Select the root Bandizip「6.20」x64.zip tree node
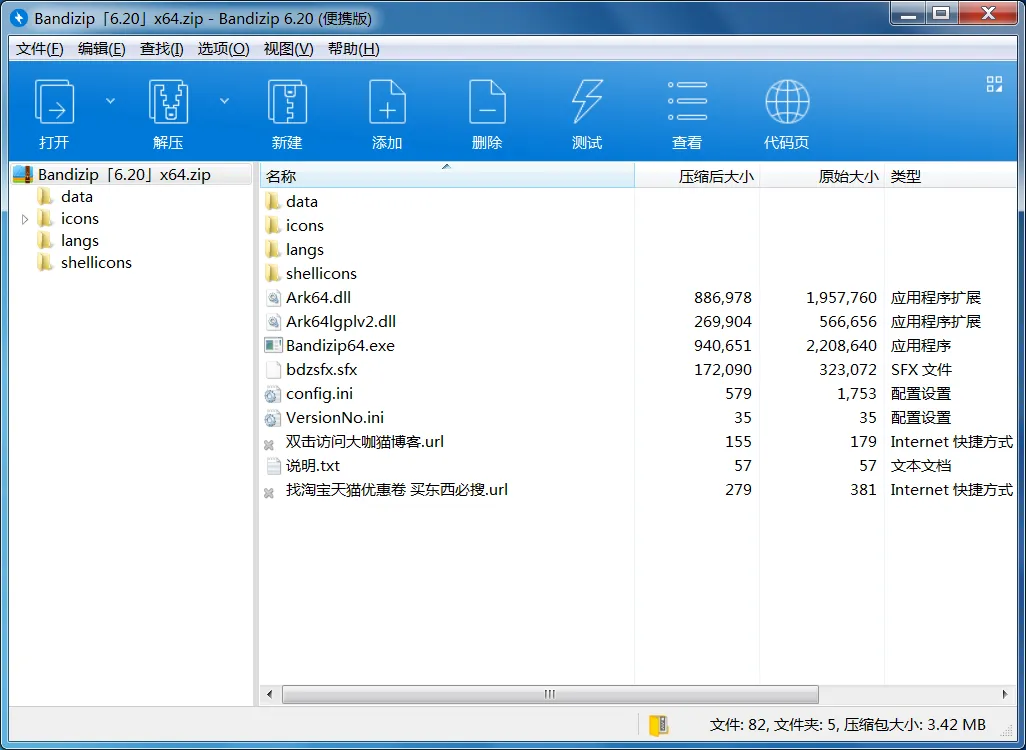The width and height of the screenshot is (1026, 750). 132,175
